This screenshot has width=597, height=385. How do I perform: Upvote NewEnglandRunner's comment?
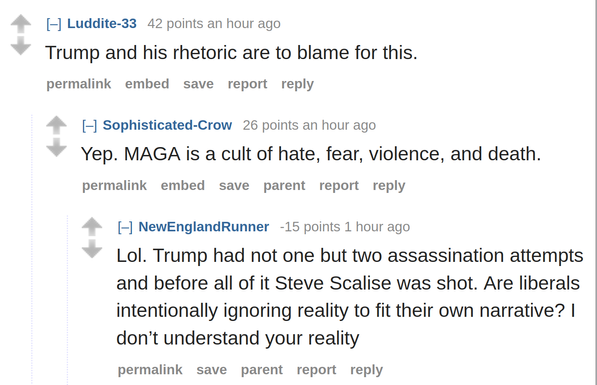pyautogui.click(x=92, y=227)
